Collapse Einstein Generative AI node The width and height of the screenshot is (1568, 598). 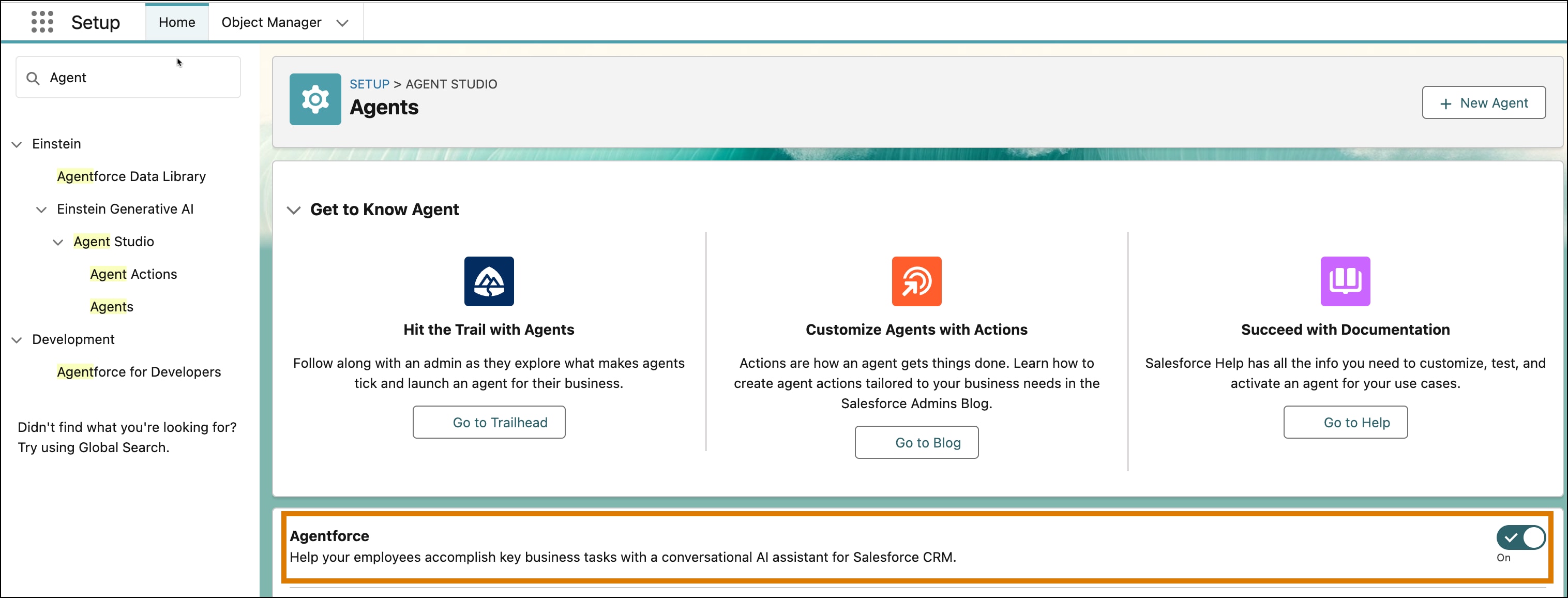coord(41,210)
